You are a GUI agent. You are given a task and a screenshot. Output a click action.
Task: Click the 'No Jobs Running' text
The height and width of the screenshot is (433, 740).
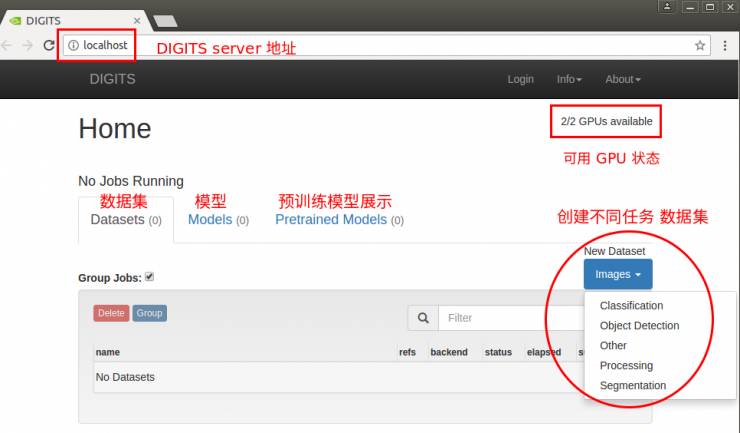(x=131, y=181)
